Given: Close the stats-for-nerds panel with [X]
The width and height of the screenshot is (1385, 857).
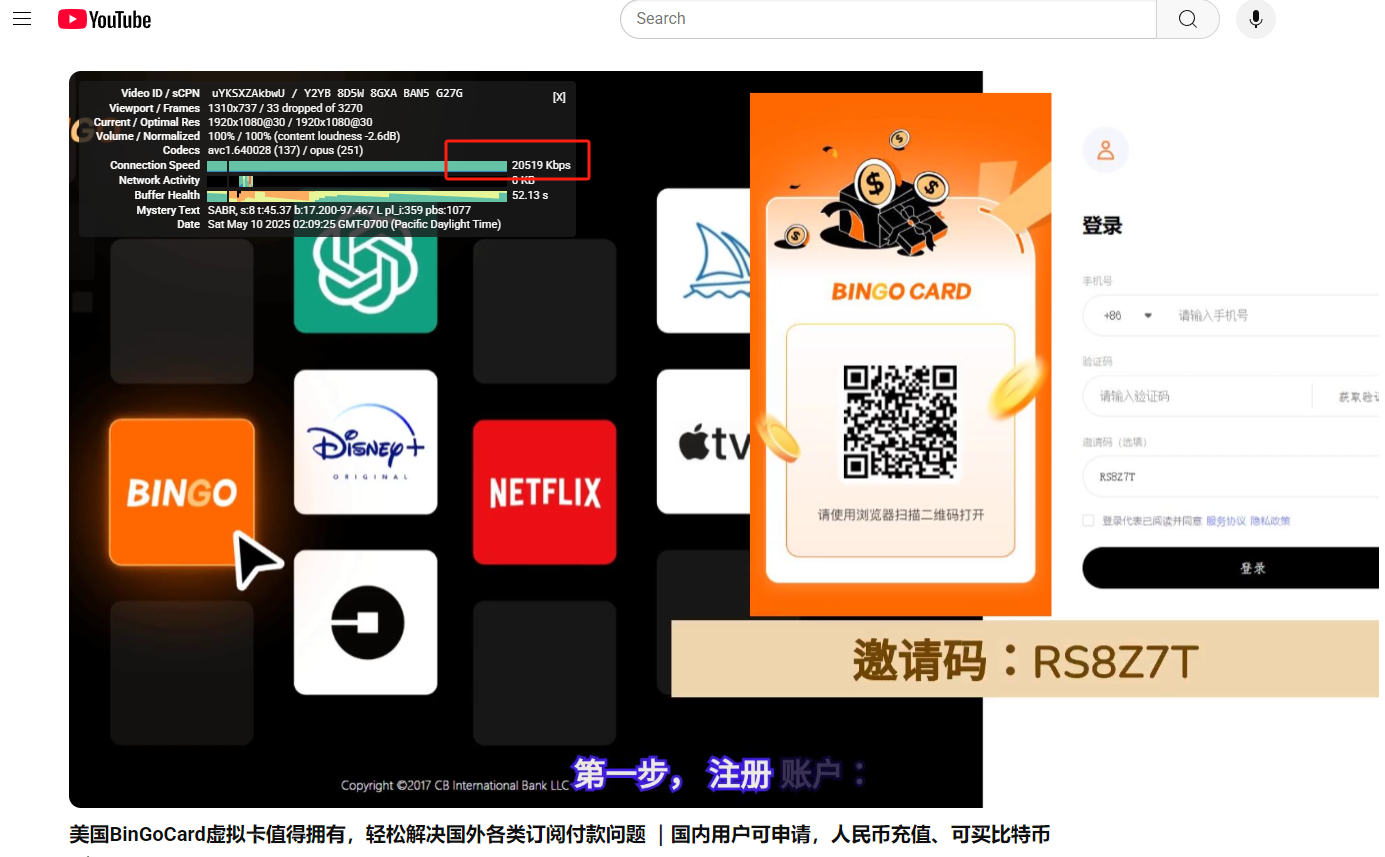Looking at the screenshot, I should point(559,97).
